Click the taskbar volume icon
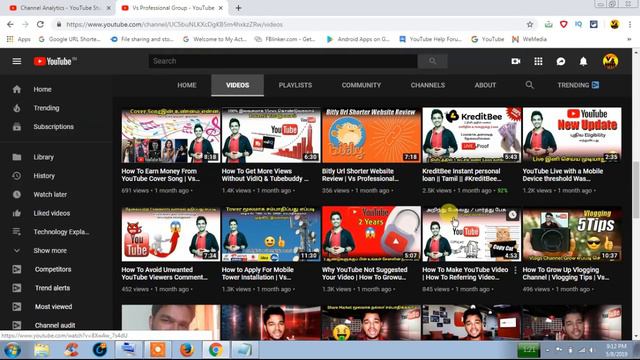640x360 pixels. (591, 350)
